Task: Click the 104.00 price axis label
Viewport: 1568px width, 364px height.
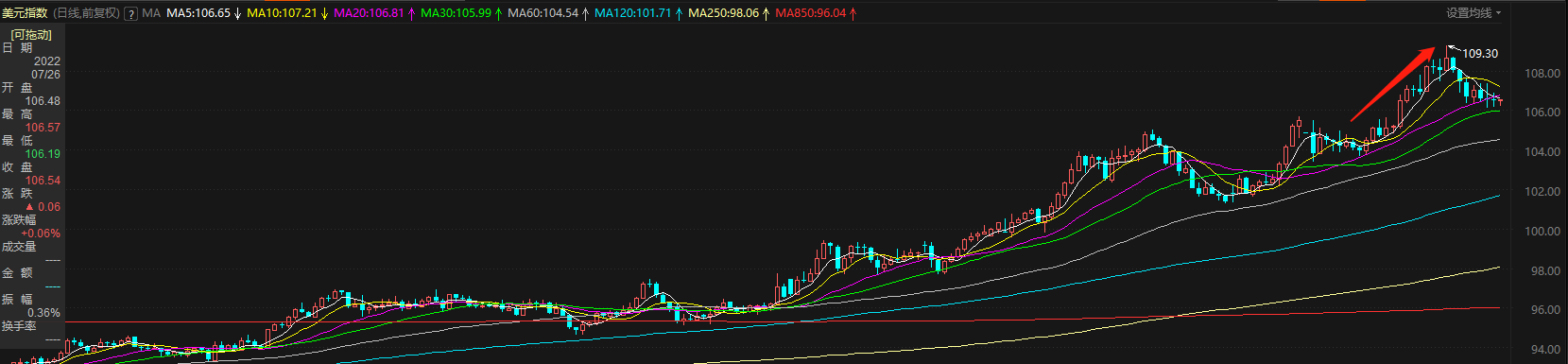Action: 1542,152
